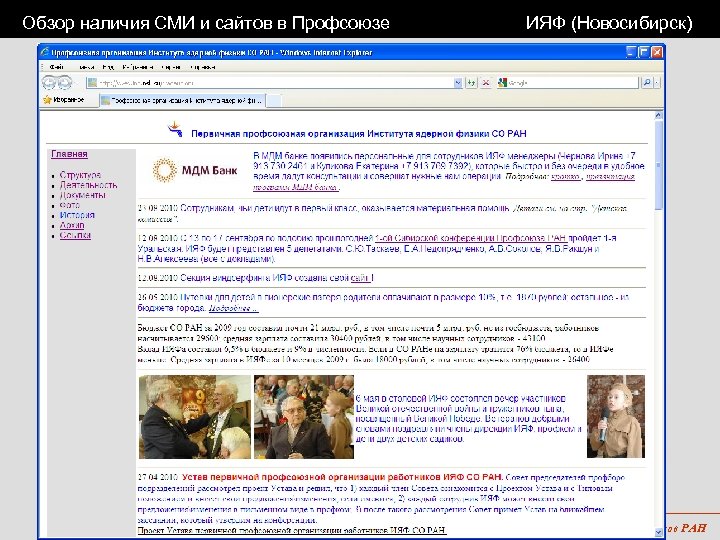The image size is (720, 540).
Task: Select the Профсоюзная организация Института browser tab
Action: tap(182, 100)
